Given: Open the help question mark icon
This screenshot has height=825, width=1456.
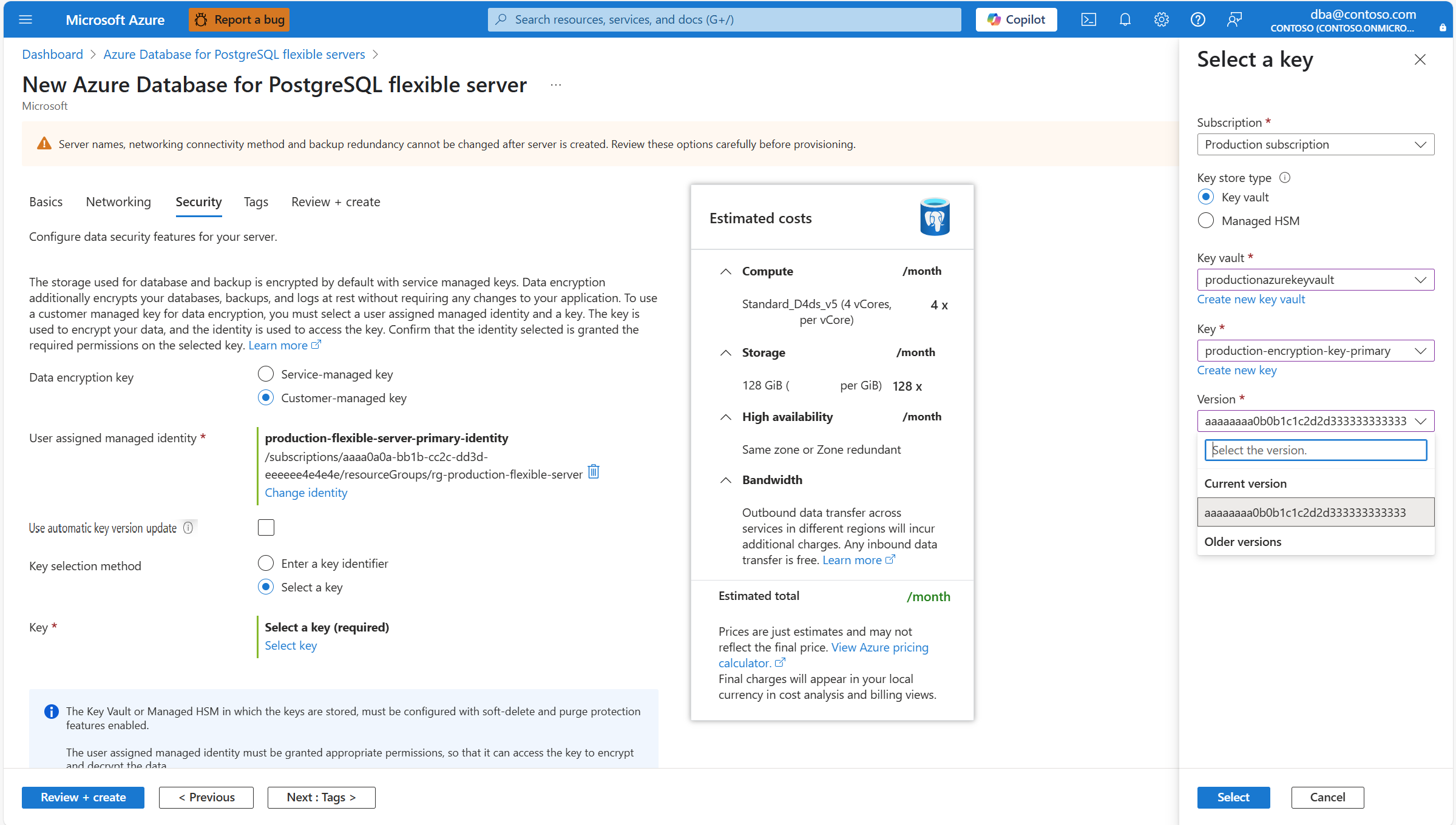Looking at the screenshot, I should 1197,20.
